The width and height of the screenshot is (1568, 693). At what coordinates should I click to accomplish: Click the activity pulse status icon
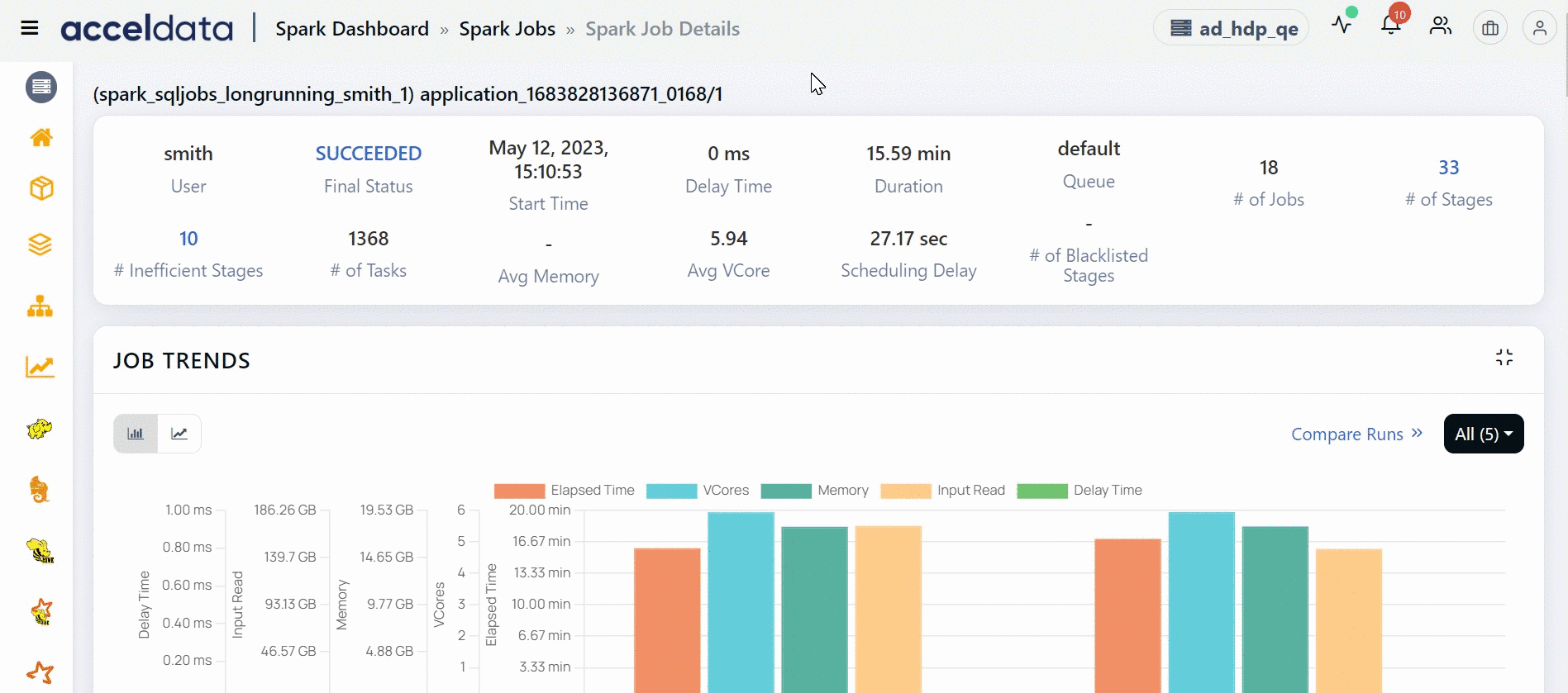[1342, 26]
